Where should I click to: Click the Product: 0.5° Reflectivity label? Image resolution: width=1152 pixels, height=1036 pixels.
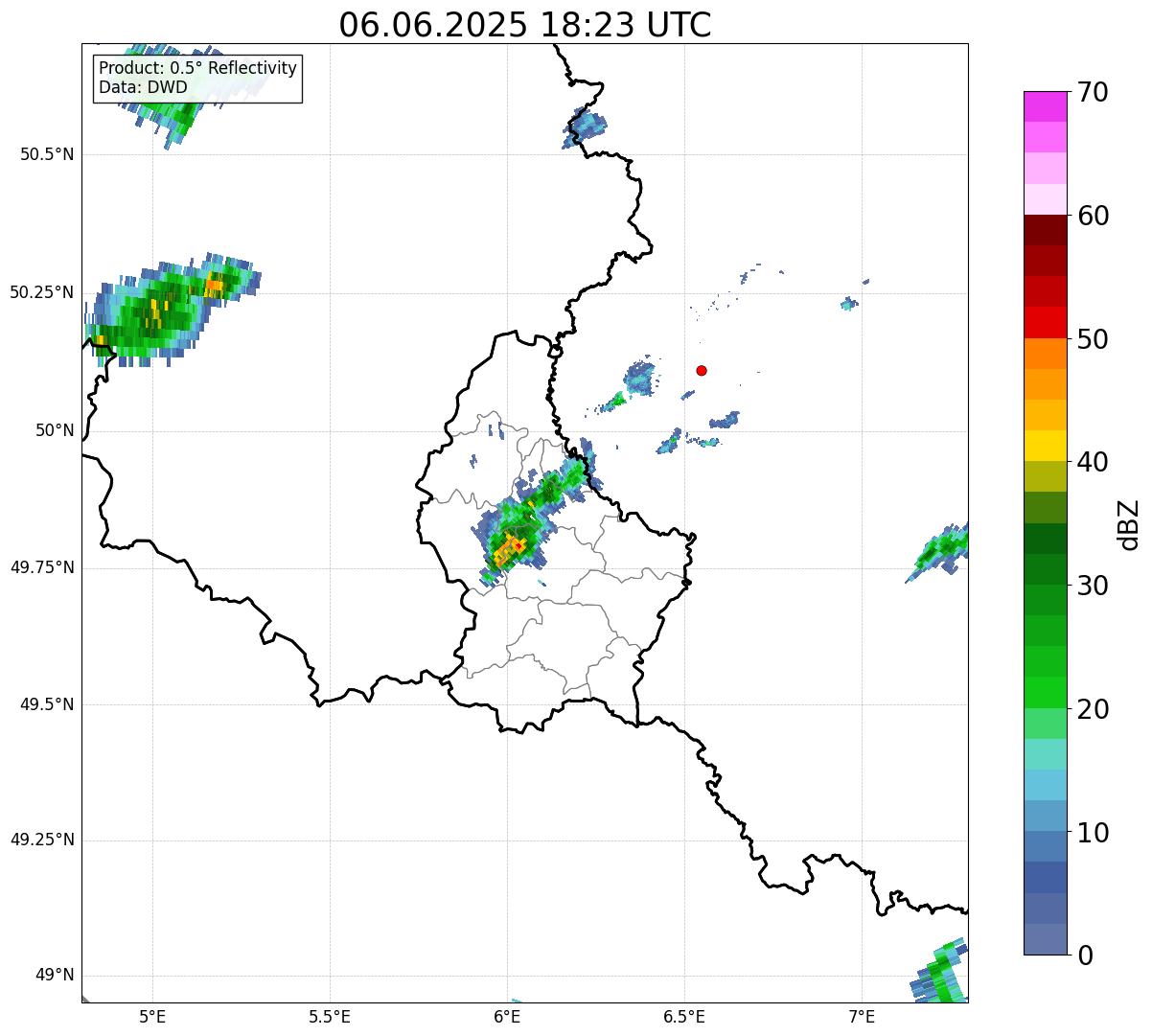(197, 68)
